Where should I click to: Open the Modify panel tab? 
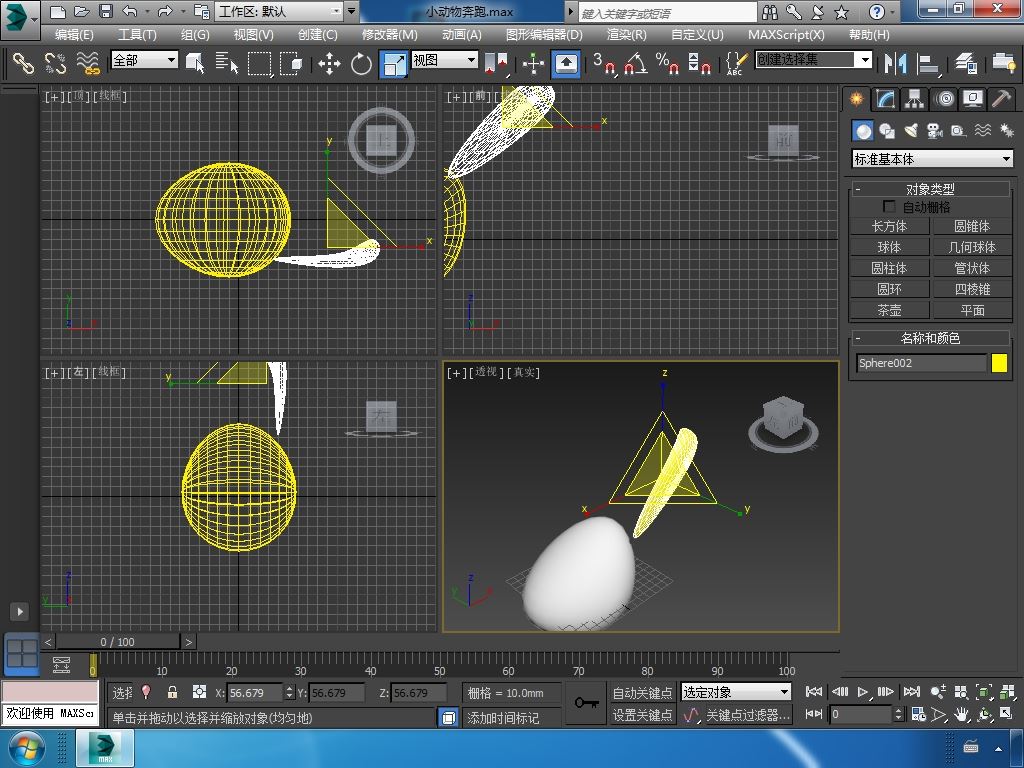(x=885, y=99)
